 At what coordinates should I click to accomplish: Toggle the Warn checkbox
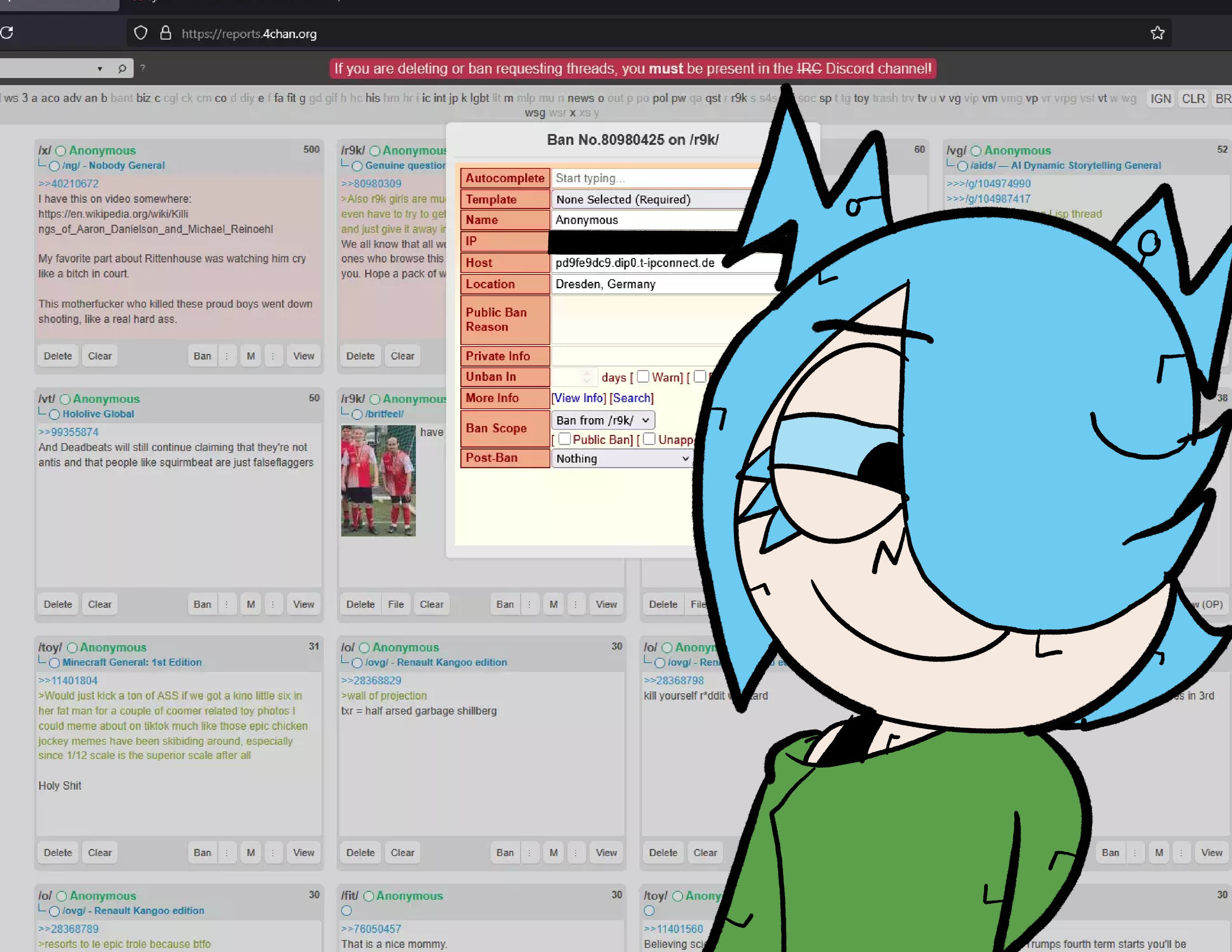[x=643, y=377]
